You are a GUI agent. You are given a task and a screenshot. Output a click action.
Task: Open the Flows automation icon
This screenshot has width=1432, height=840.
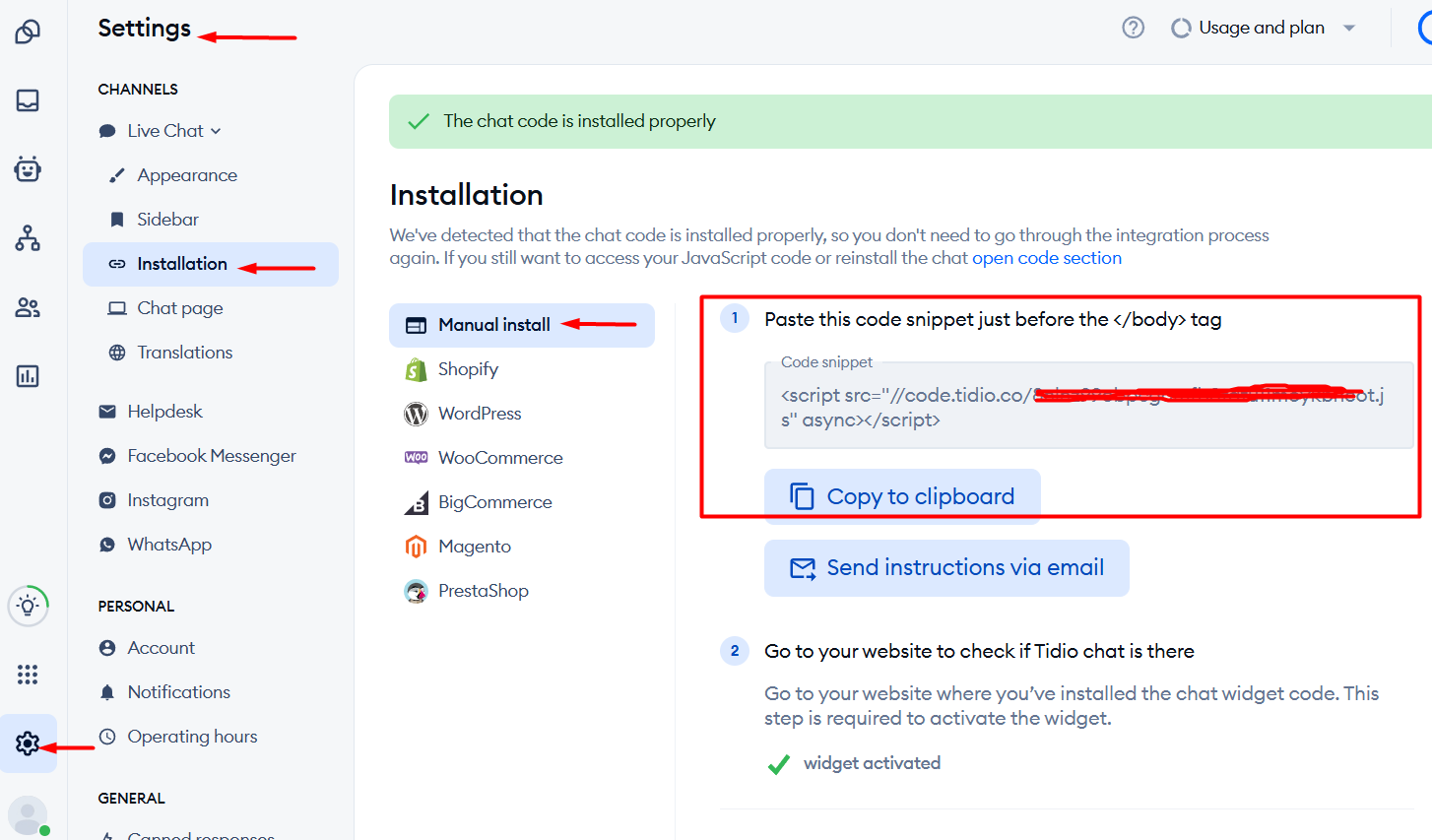pos(28,238)
